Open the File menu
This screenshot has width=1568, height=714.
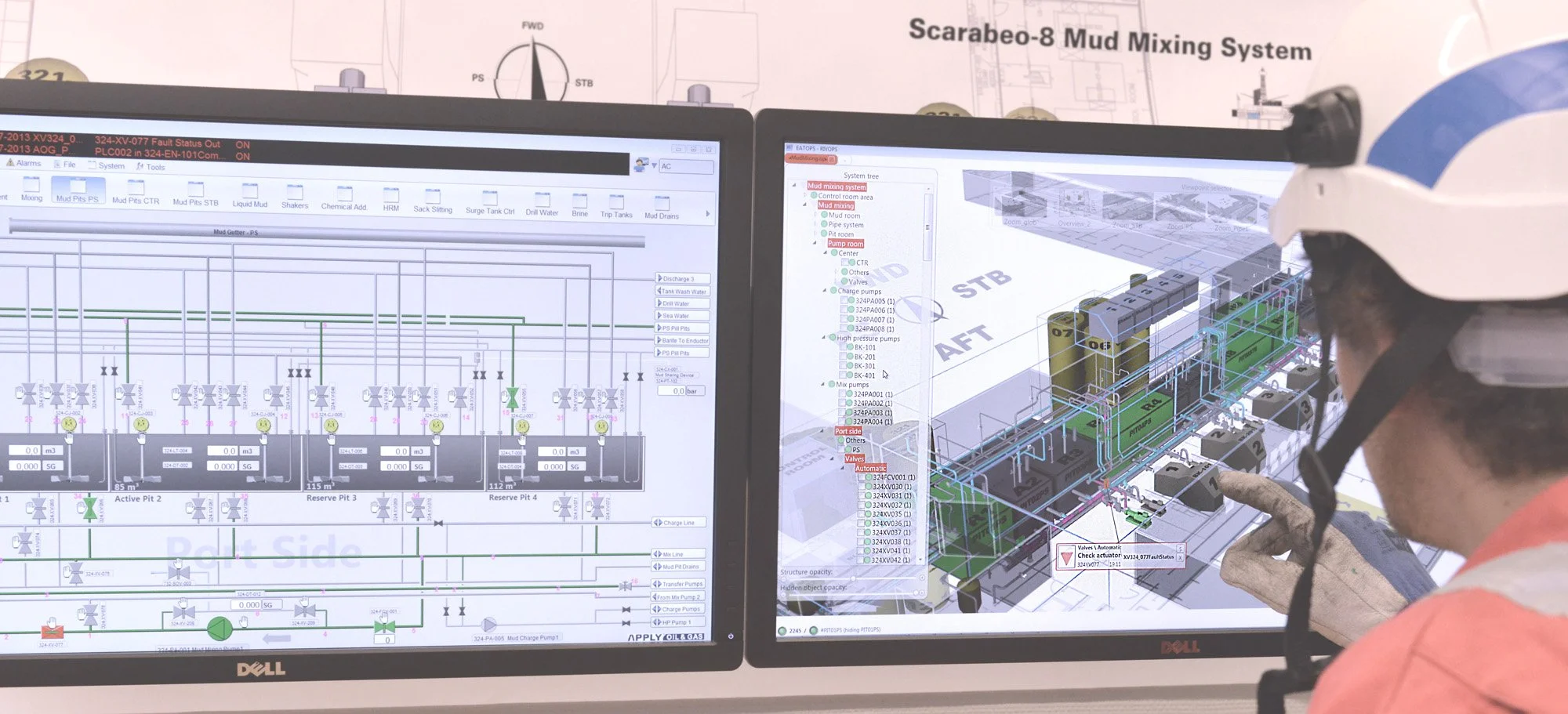(65, 164)
